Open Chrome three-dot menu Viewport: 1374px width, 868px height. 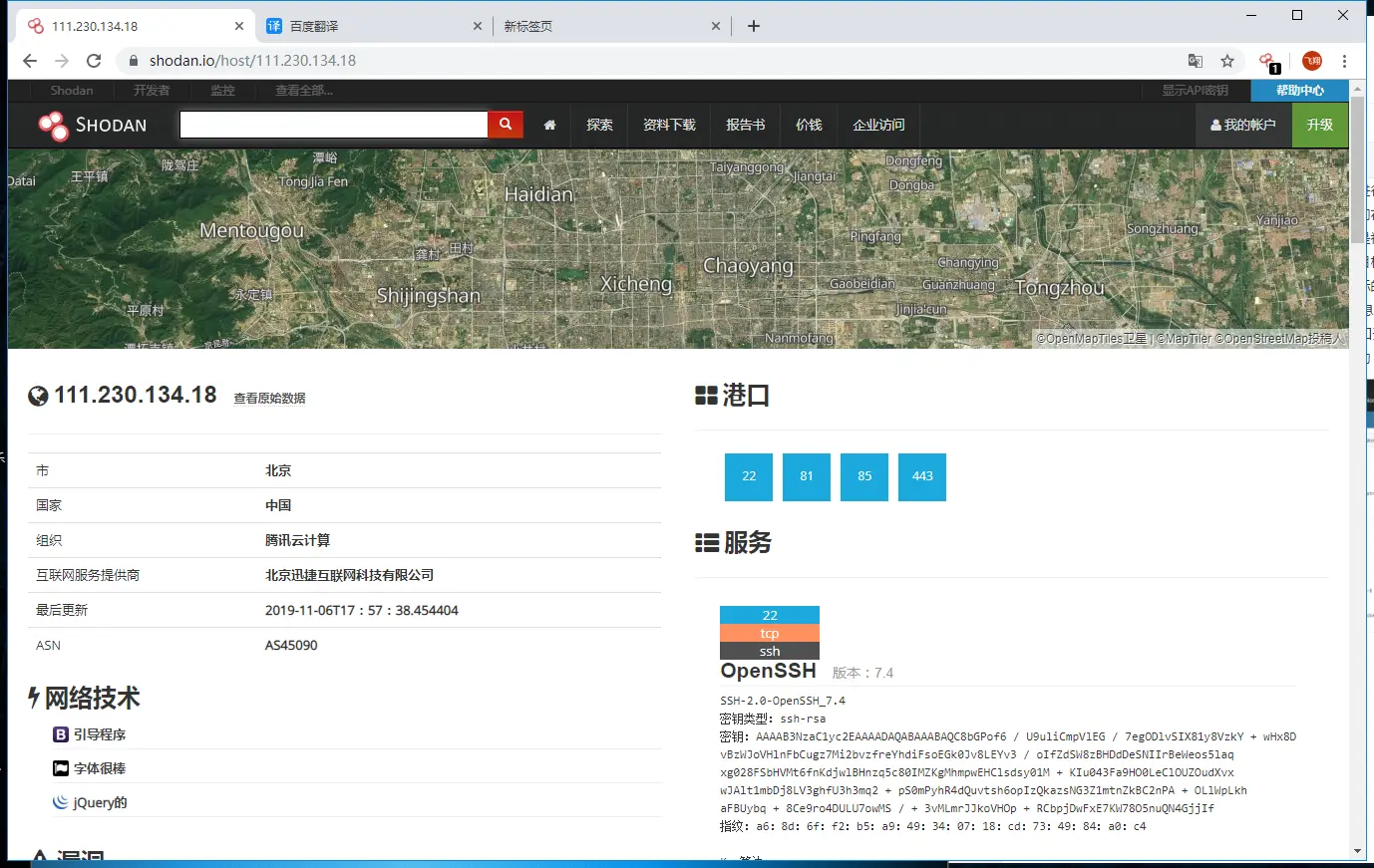point(1344,61)
